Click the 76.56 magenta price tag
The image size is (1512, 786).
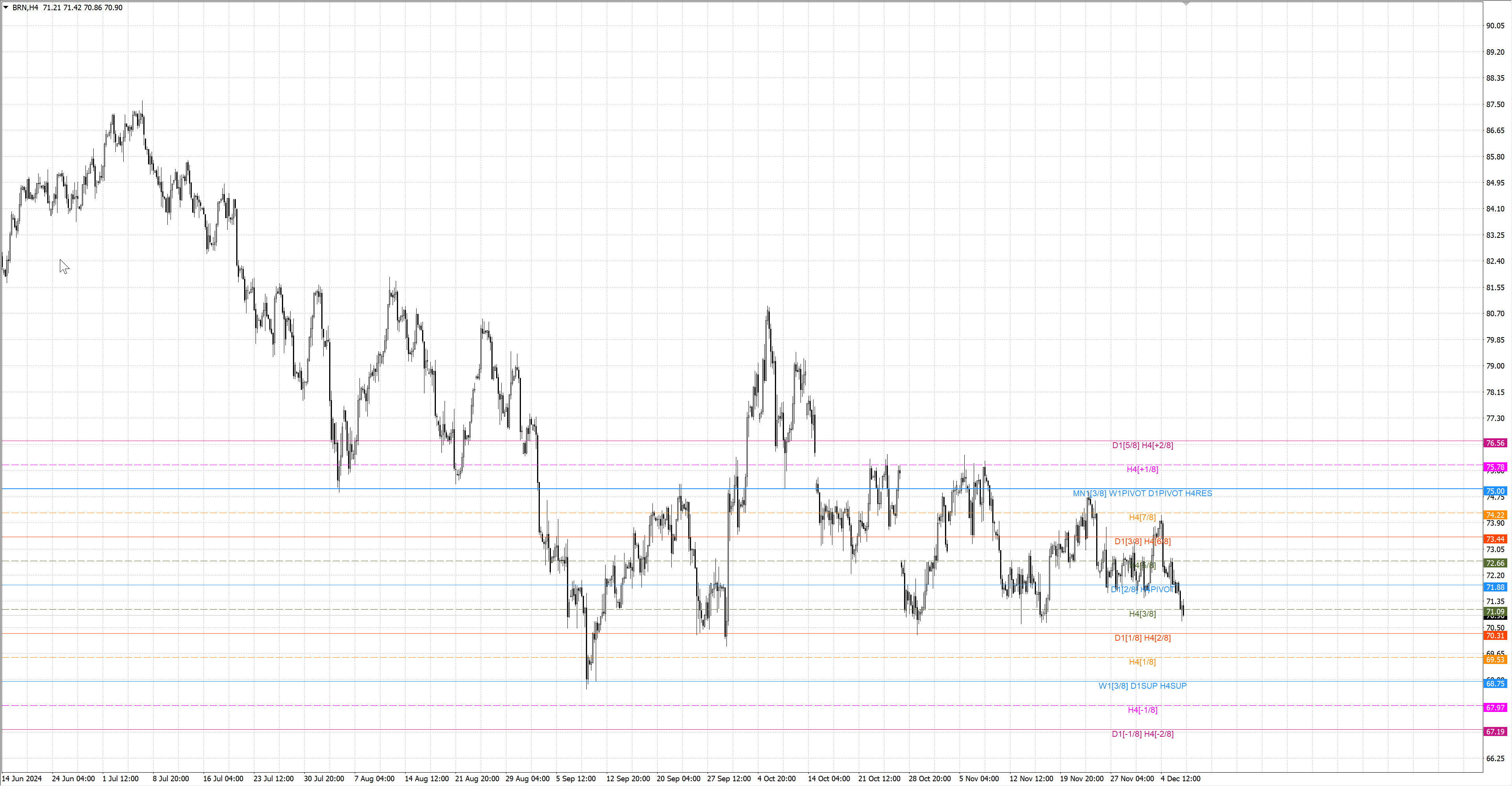pyautogui.click(x=1495, y=443)
